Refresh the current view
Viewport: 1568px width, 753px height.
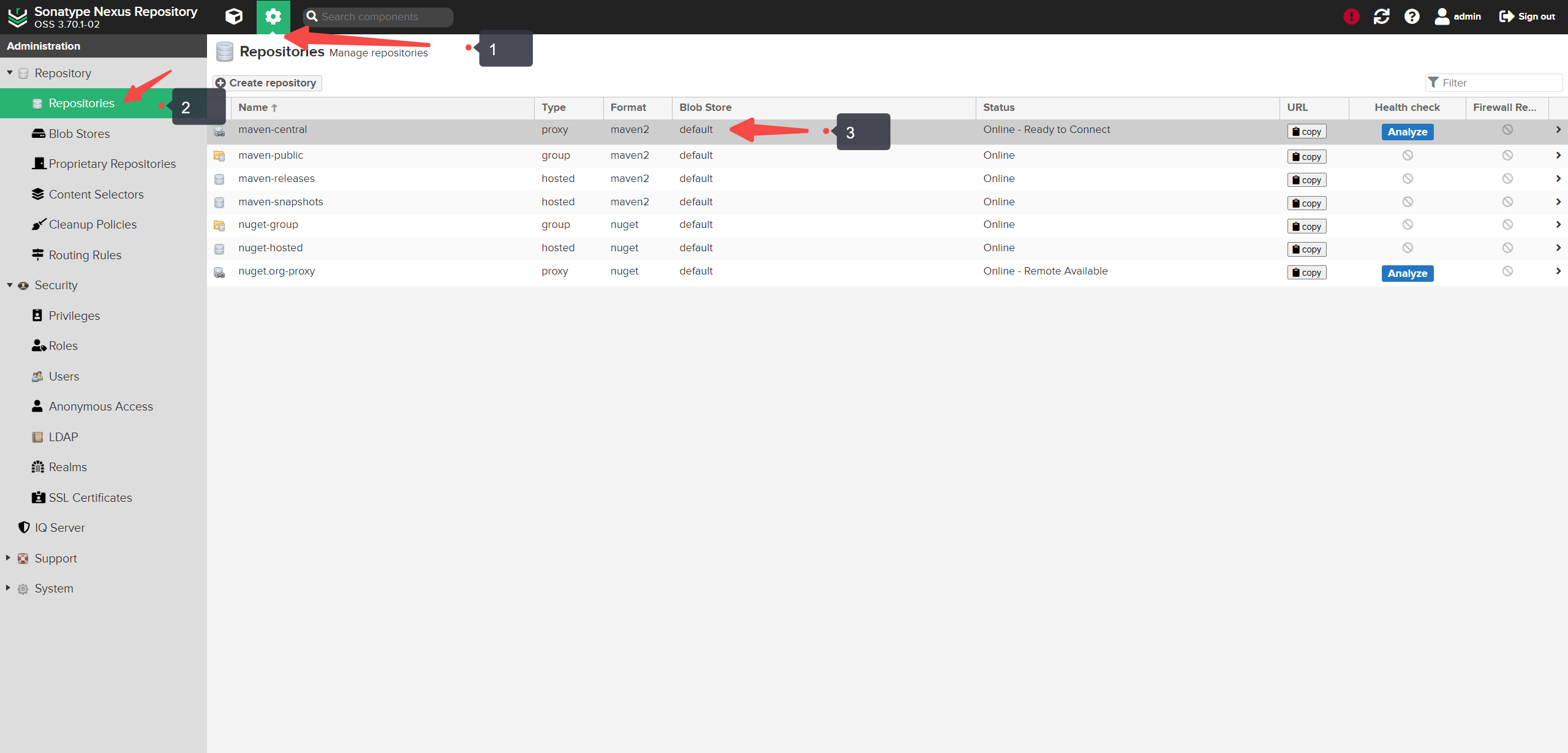tap(1382, 17)
